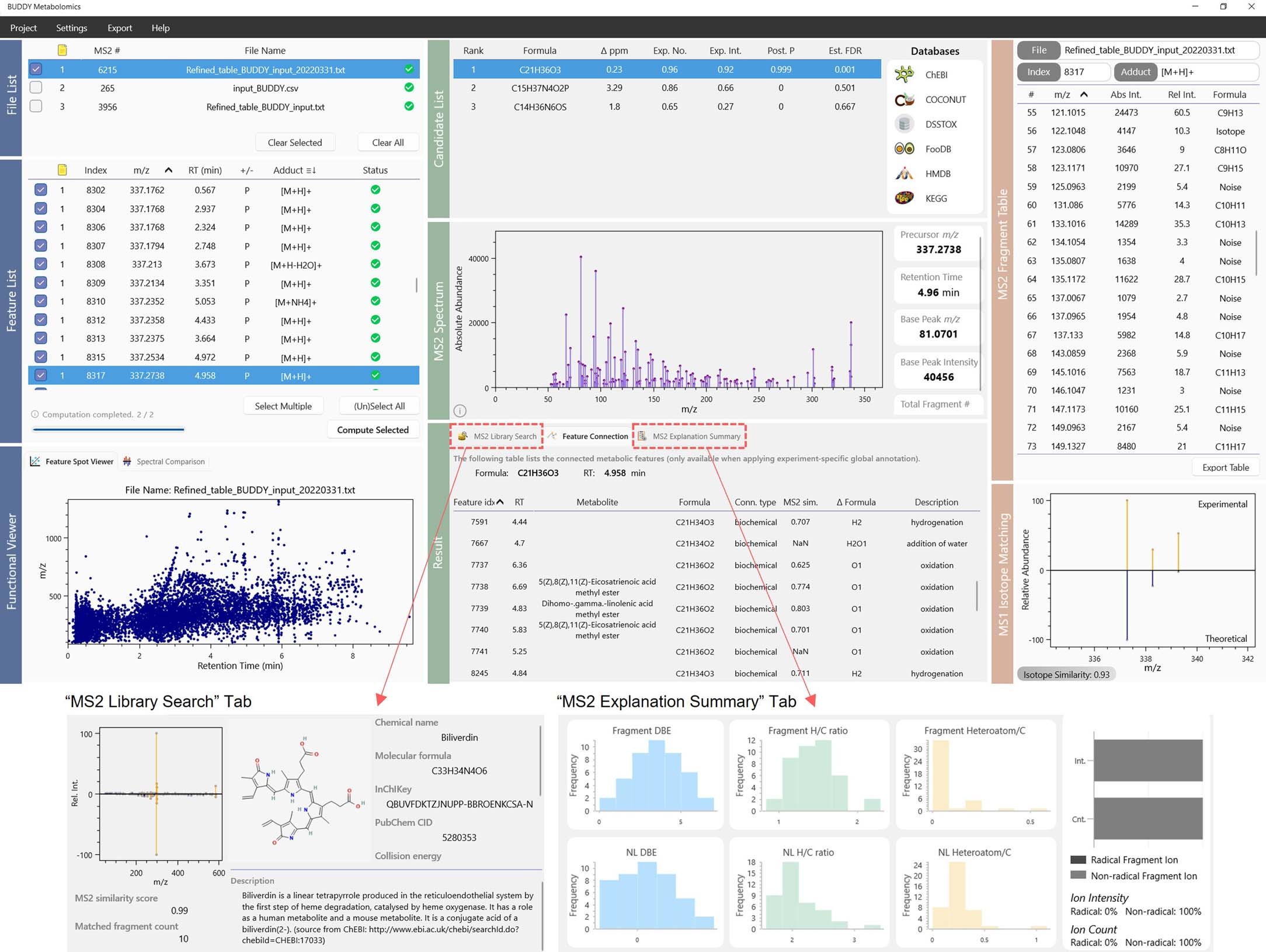Check the Refined_table_BUDDY_input.txt file checkbox
1266x952 pixels.
click(36, 106)
